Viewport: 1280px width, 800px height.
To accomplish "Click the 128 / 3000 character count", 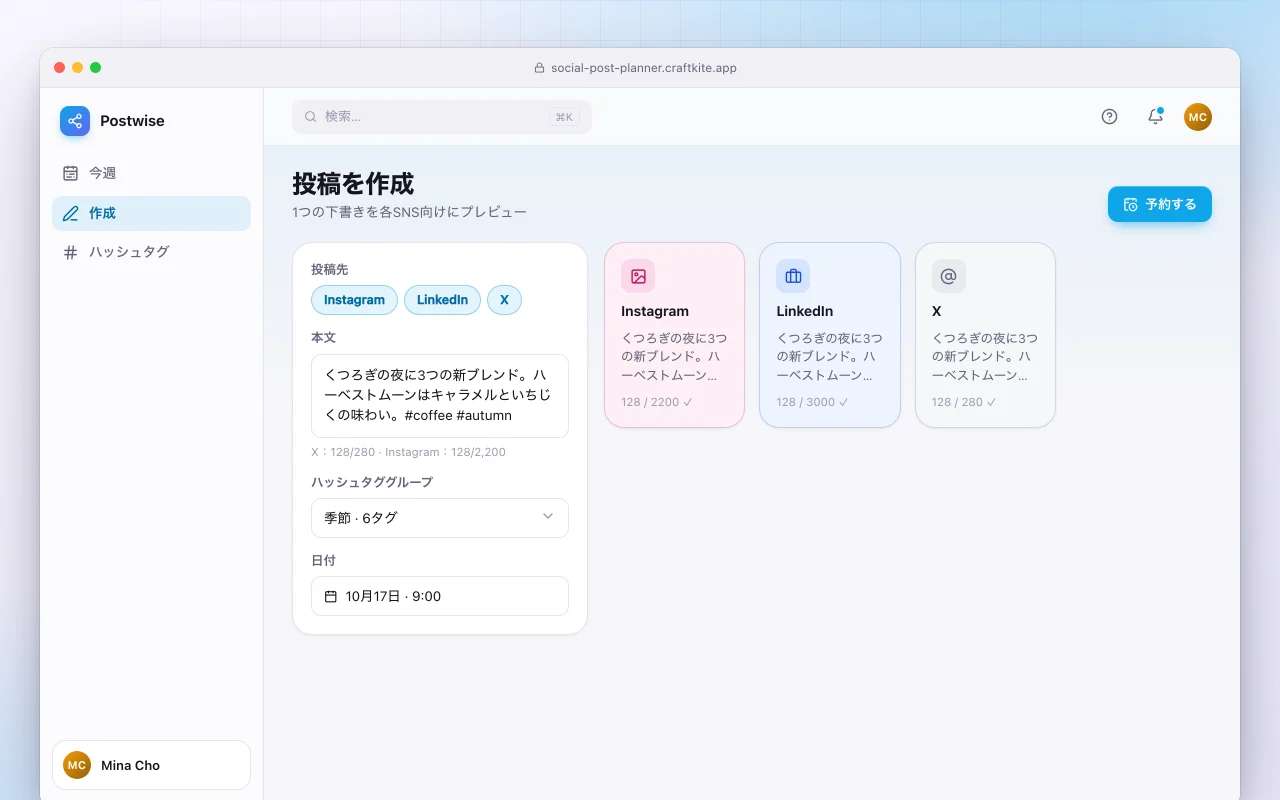I will point(813,402).
